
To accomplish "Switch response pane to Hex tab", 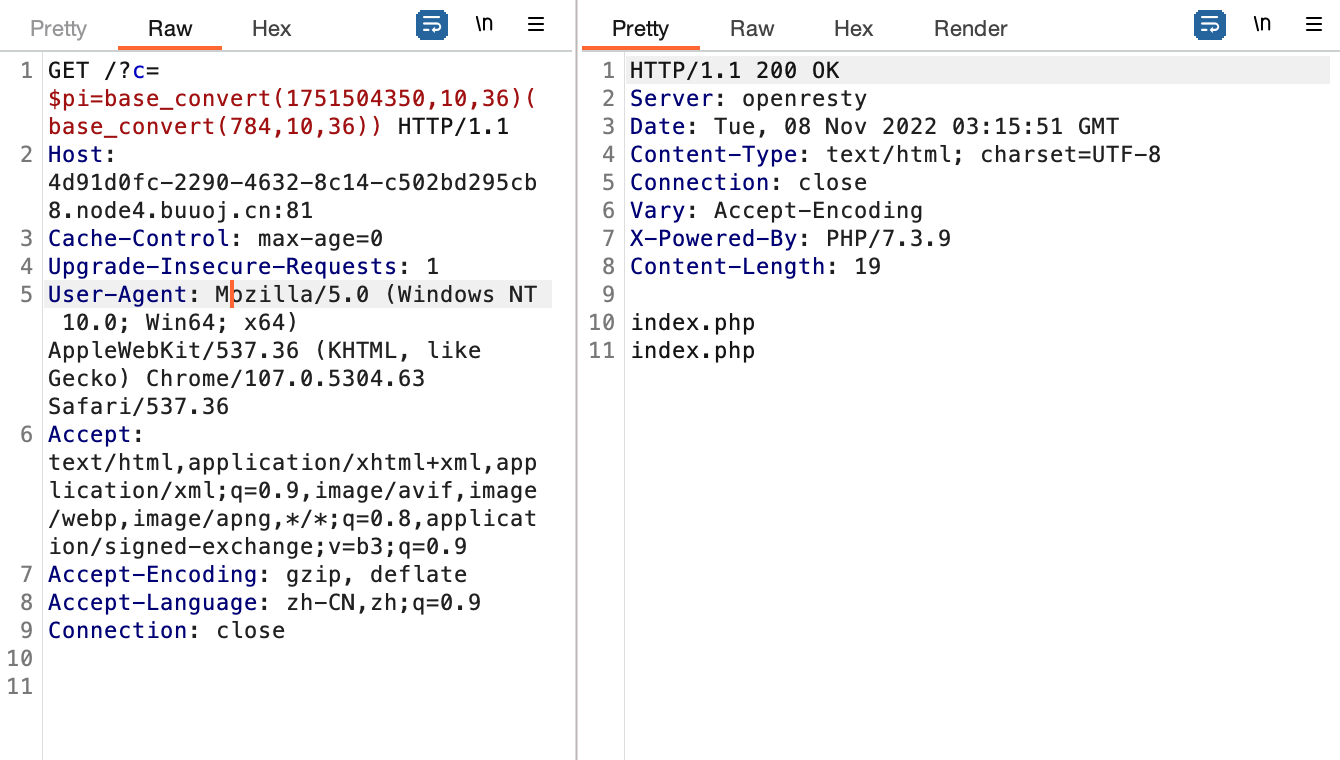I will [853, 28].
